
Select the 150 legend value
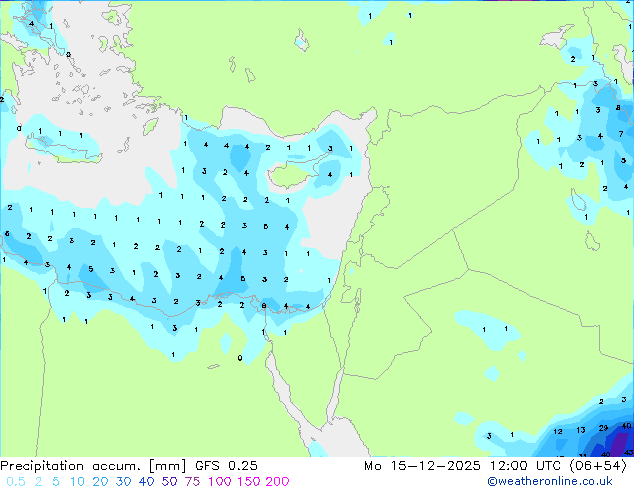coord(249,482)
